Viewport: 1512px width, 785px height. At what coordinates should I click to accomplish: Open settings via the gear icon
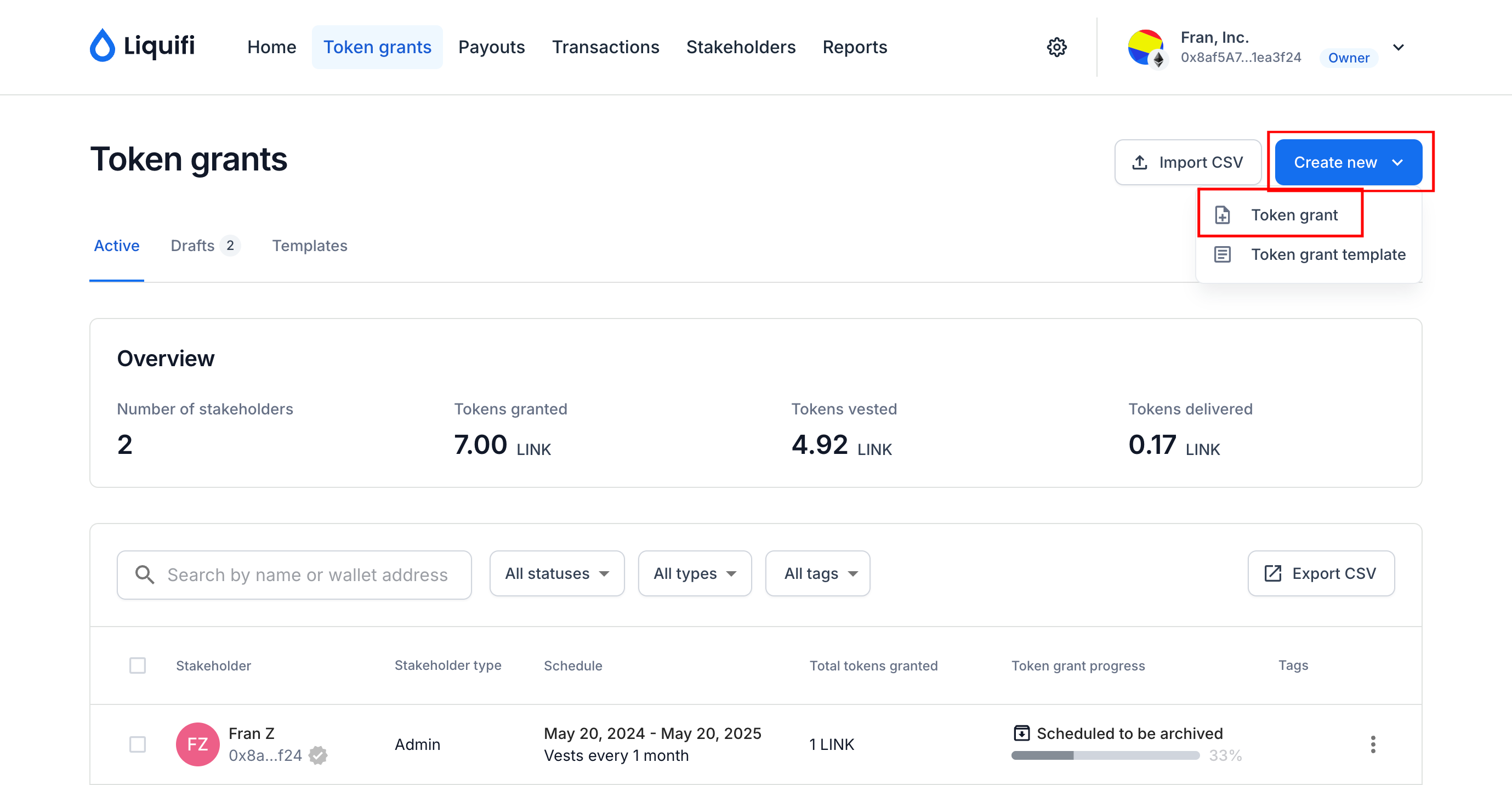coord(1056,47)
